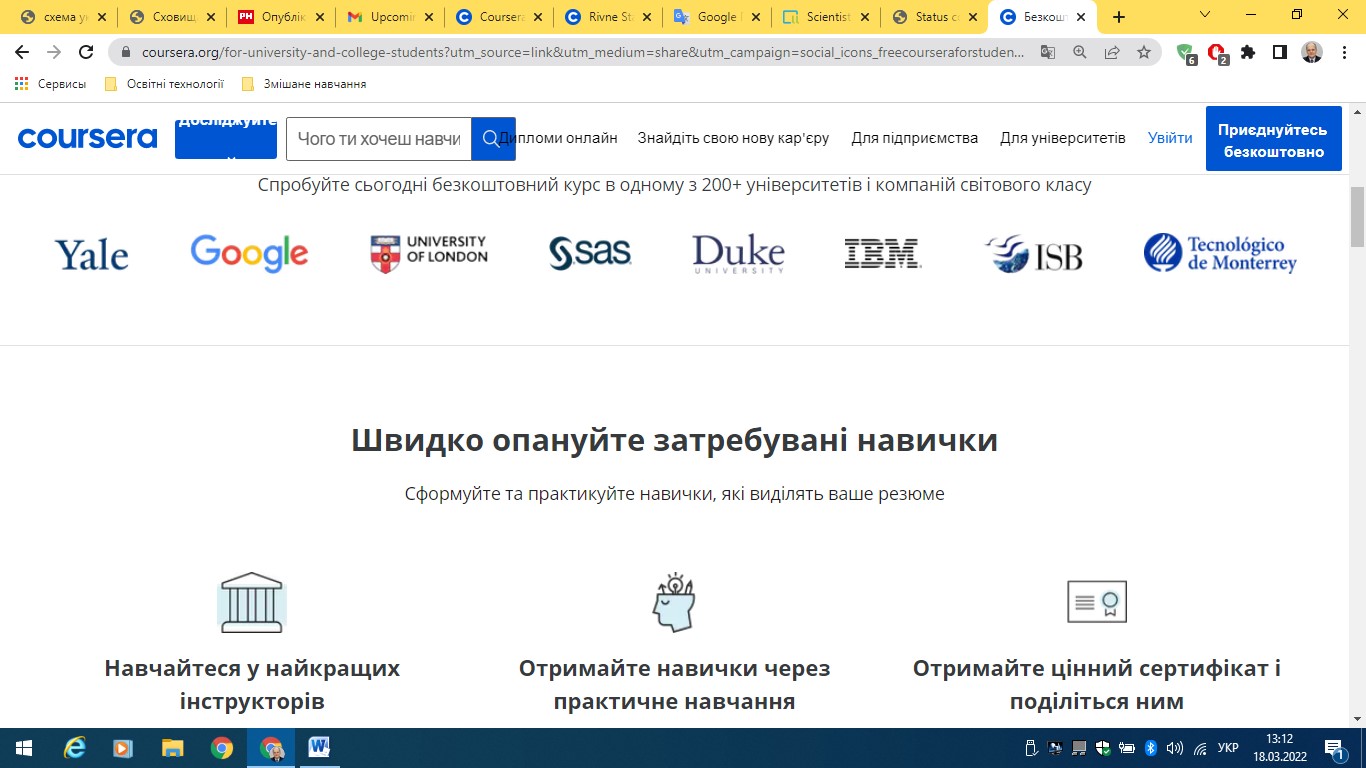Click the head with pencils icon

[x=674, y=602]
